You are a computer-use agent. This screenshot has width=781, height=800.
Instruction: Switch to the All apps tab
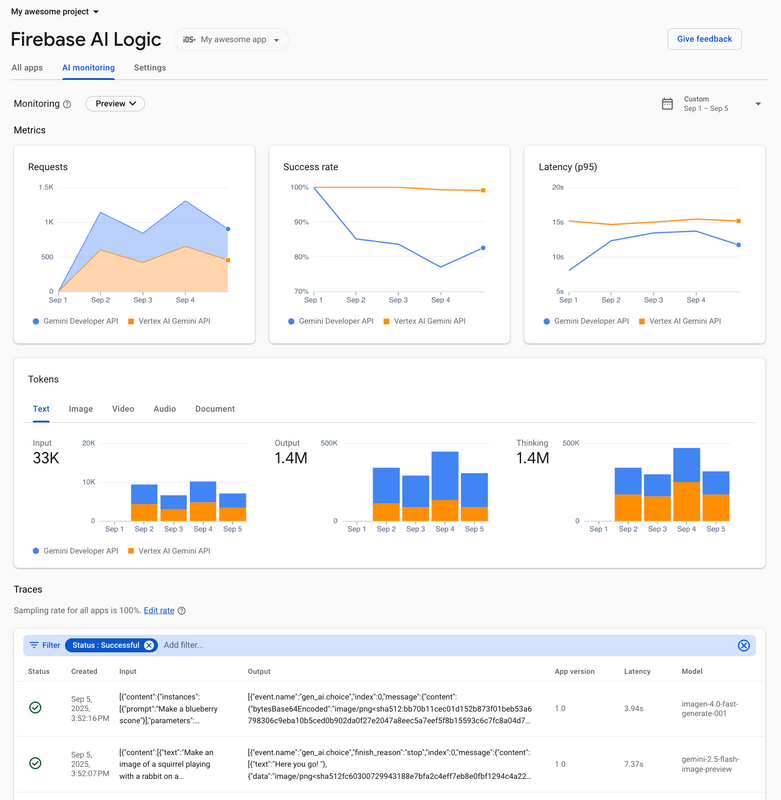tap(27, 67)
